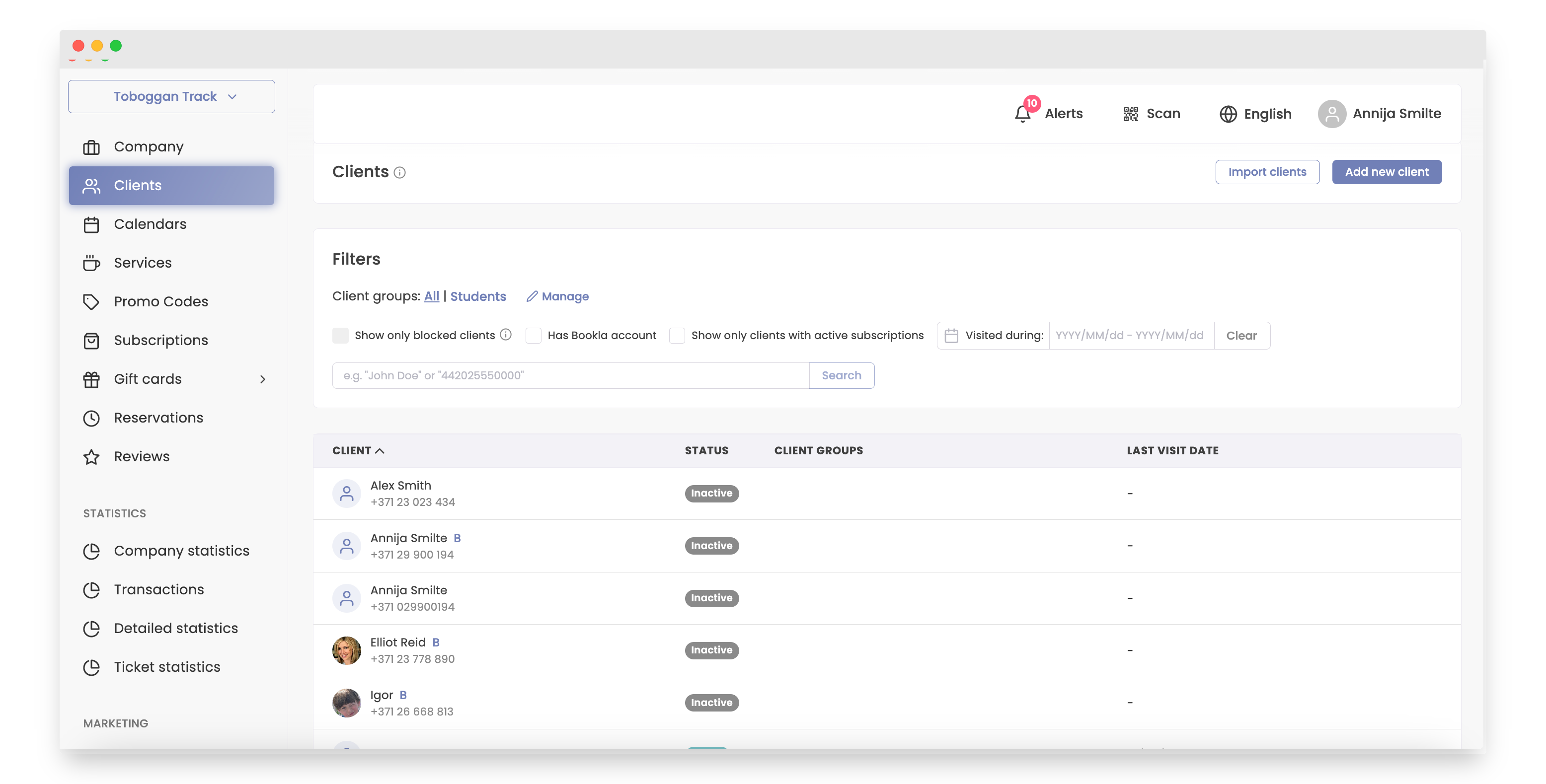Open the Toboggan Track company dropdown
Viewport: 1546px width, 784px height.
click(172, 97)
